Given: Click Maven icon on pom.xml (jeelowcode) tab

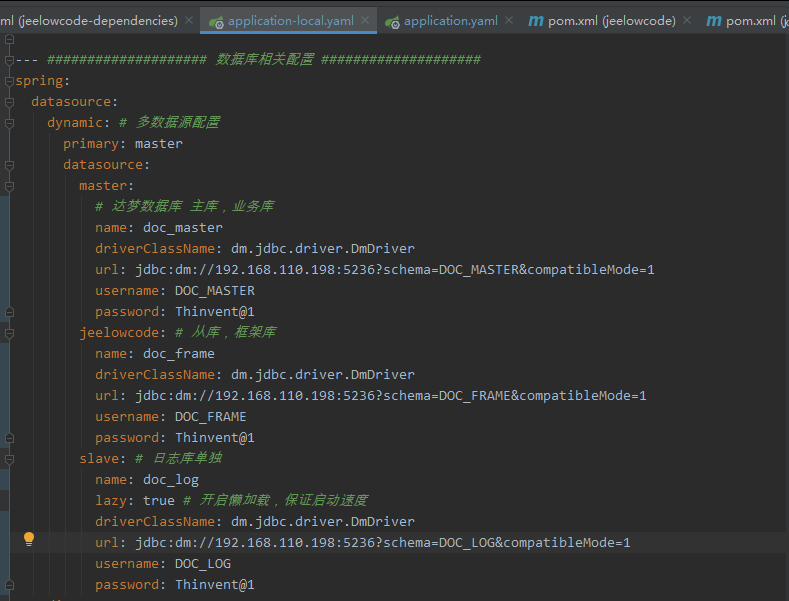Looking at the screenshot, I should tap(536, 21).
